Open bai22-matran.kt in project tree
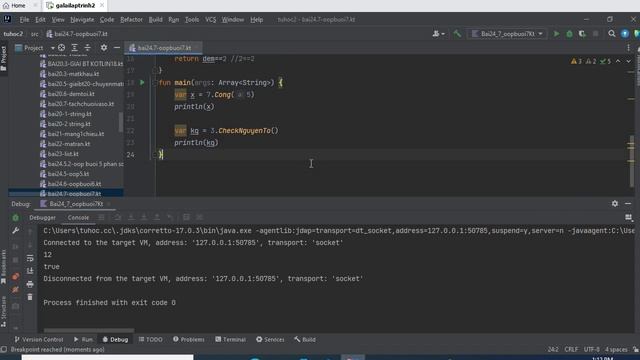This screenshot has width=640, height=360. 64,144
